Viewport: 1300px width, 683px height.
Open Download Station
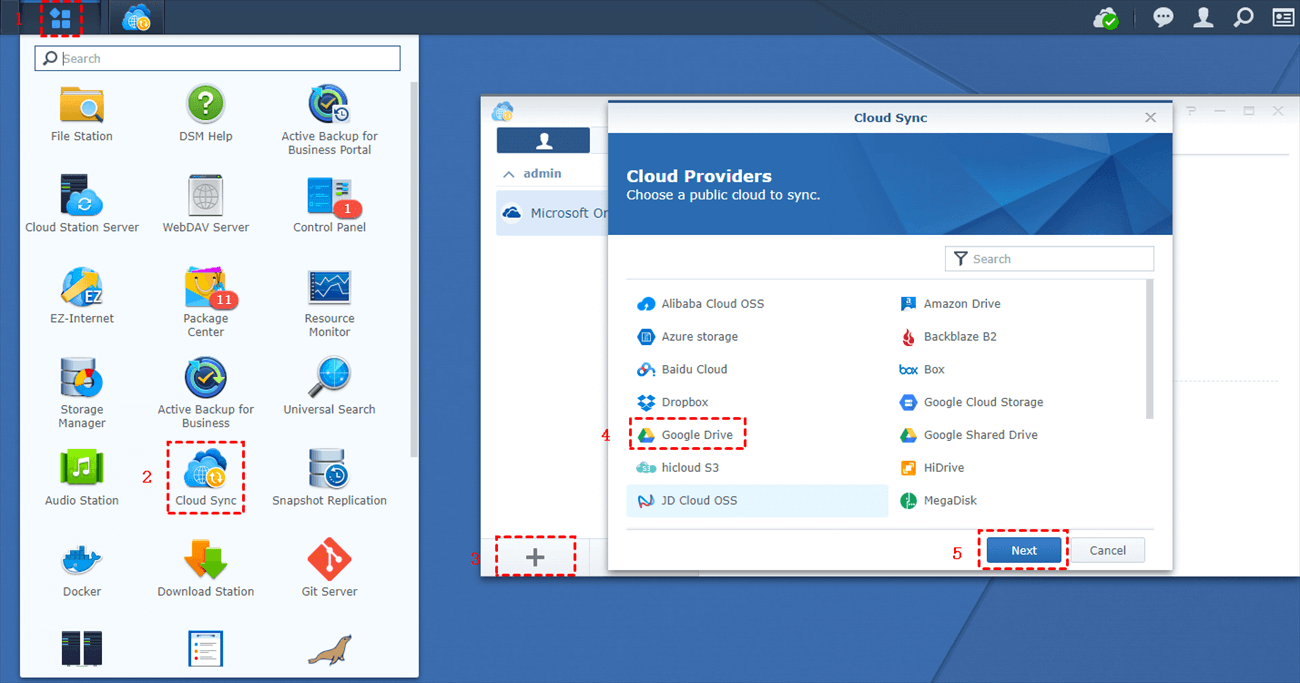point(206,568)
